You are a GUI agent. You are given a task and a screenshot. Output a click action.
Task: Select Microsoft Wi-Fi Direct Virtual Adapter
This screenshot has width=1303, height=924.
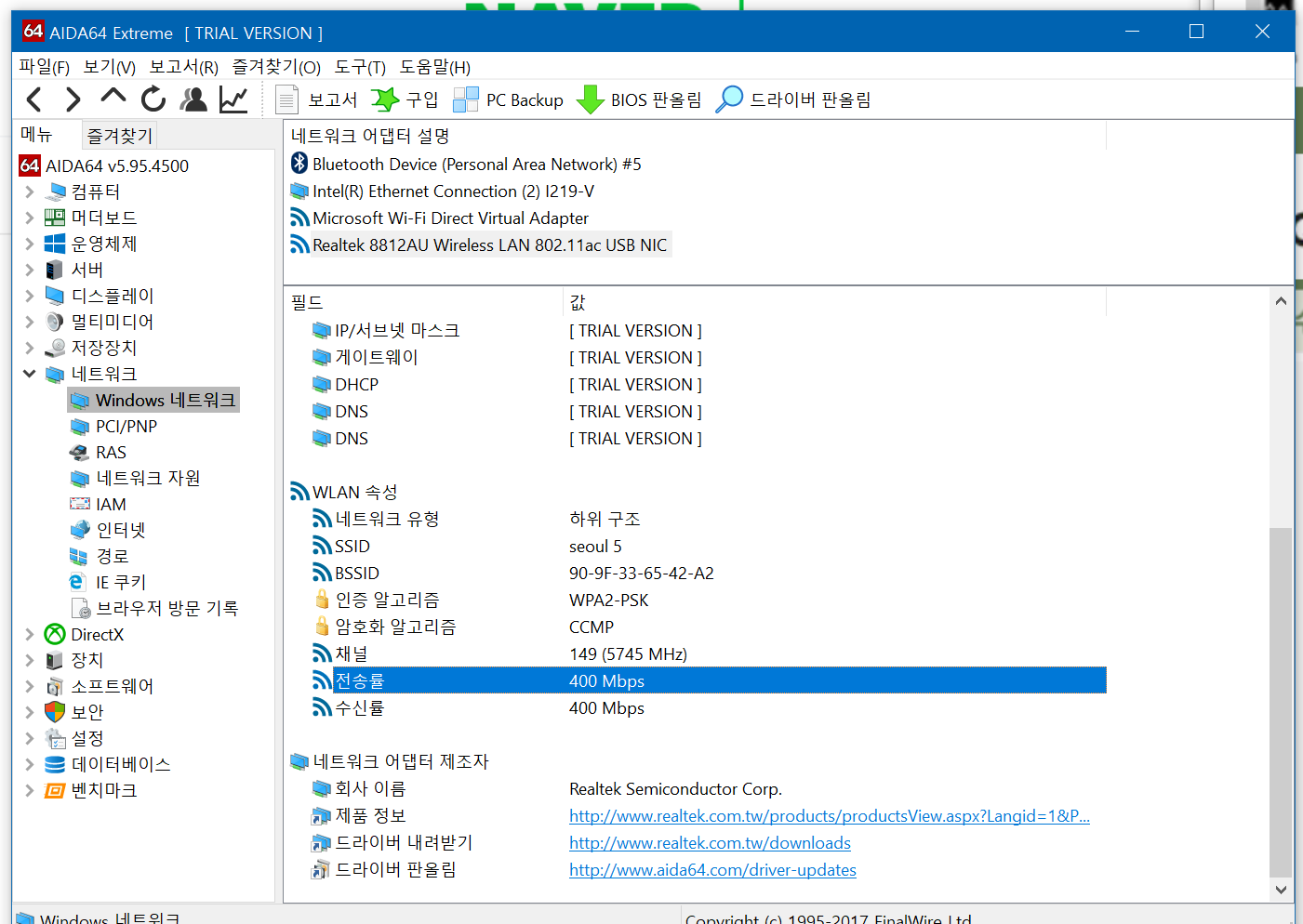440,218
